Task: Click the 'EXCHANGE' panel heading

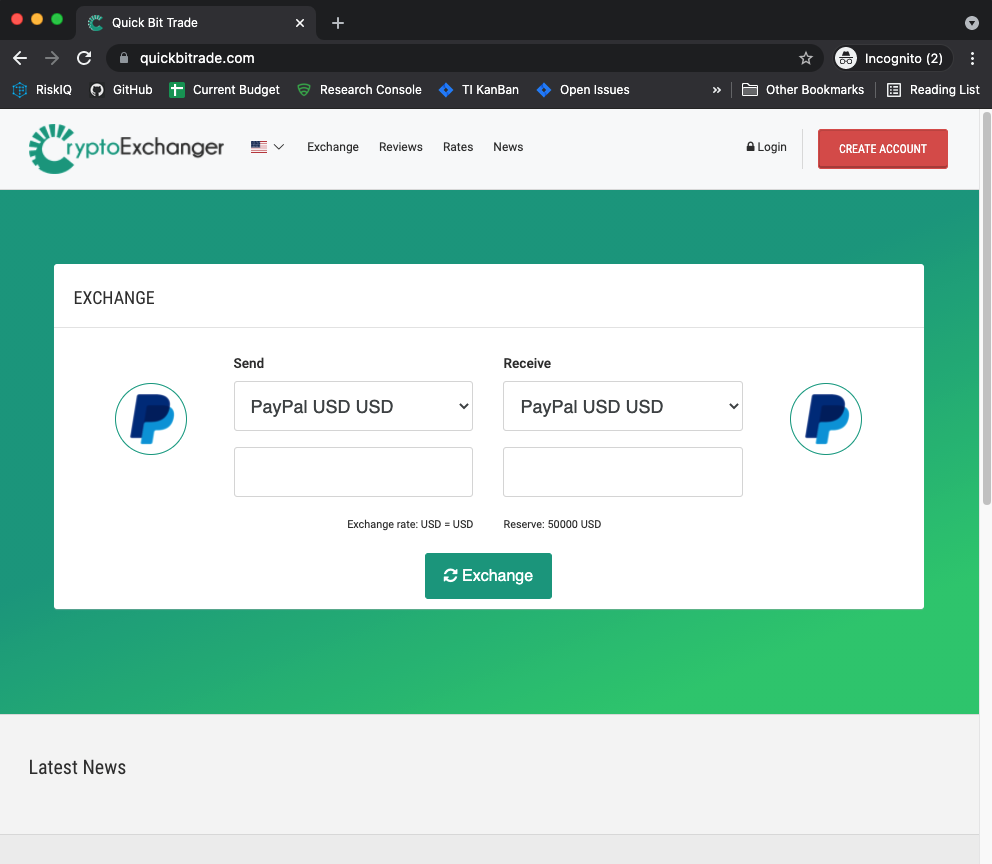Action: 114,298
